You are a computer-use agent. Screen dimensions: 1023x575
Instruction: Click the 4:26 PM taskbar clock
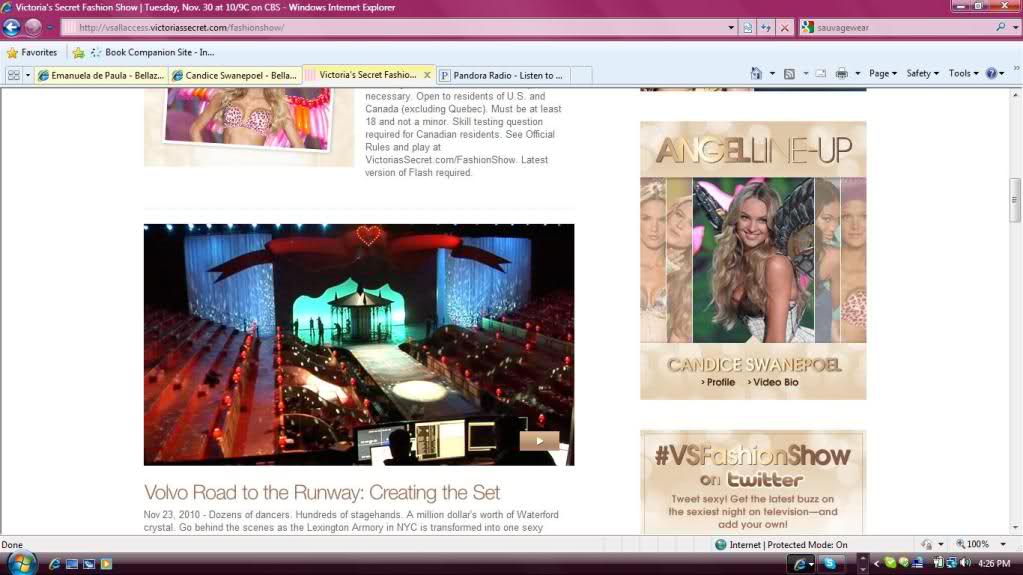[994, 563]
